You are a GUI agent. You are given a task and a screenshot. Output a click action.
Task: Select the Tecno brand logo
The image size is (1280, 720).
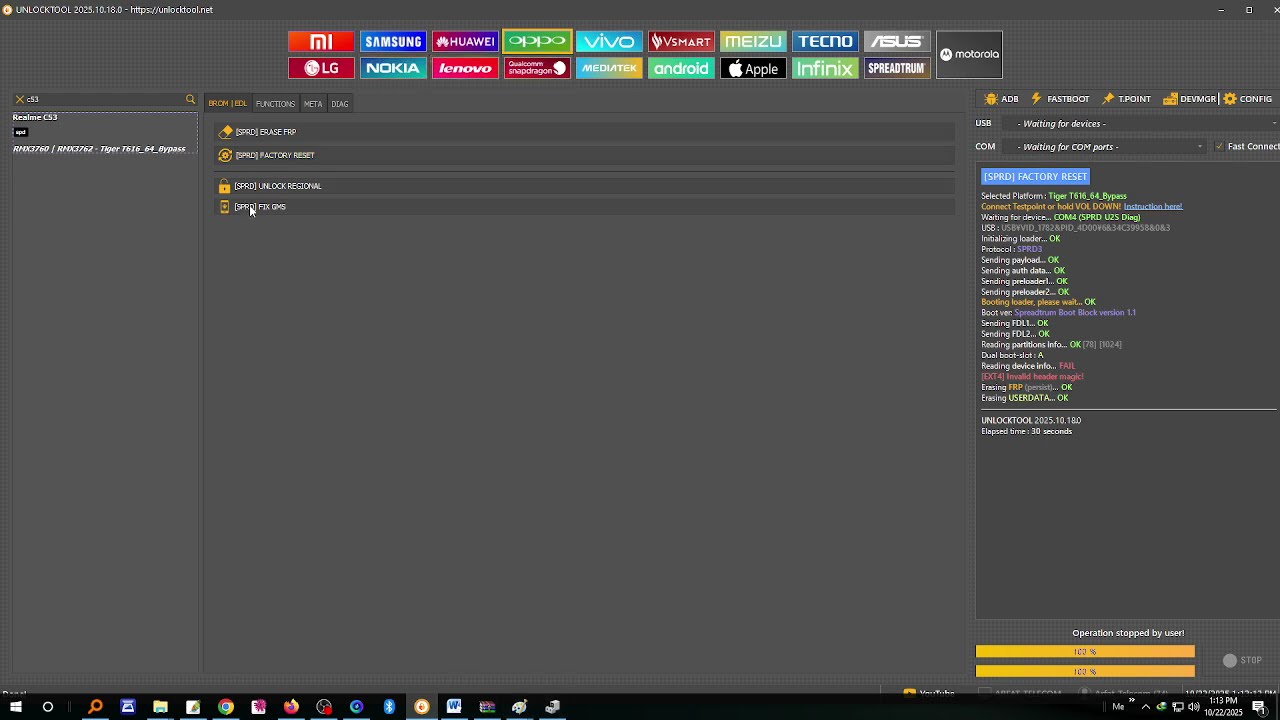pos(825,41)
